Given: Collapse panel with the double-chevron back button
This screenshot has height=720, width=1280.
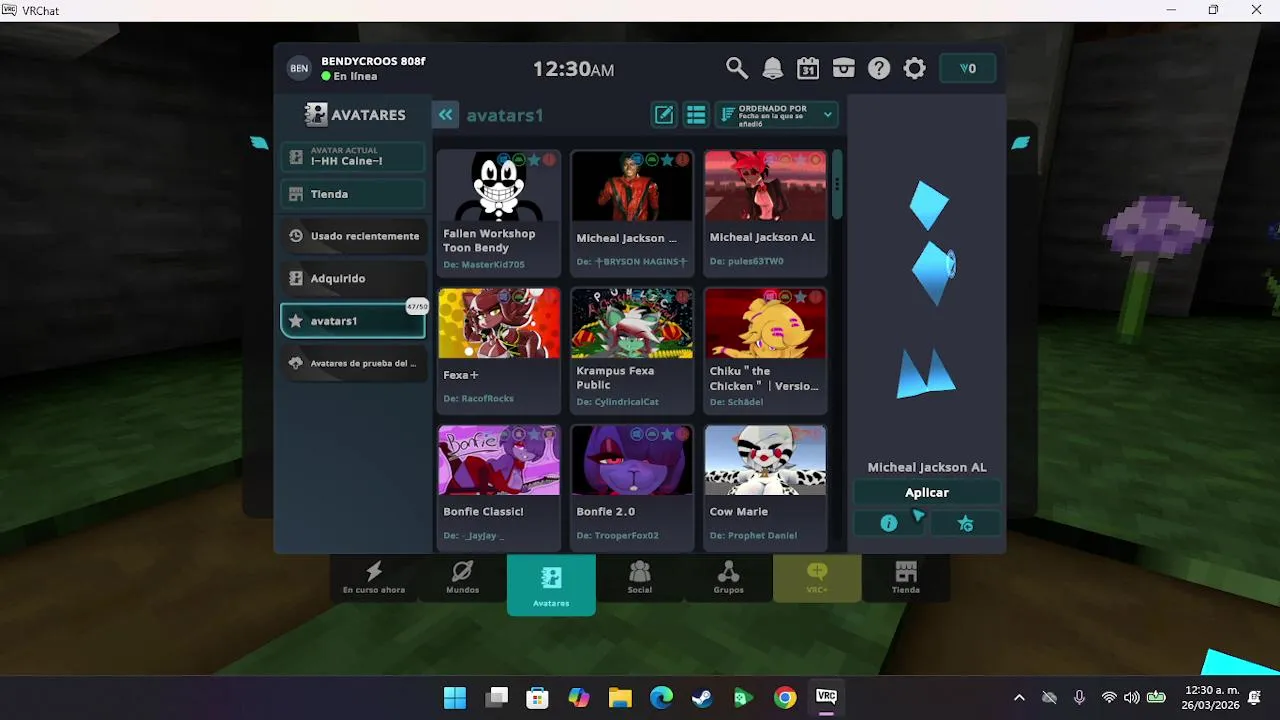Looking at the screenshot, I should [x=445, y=115].
